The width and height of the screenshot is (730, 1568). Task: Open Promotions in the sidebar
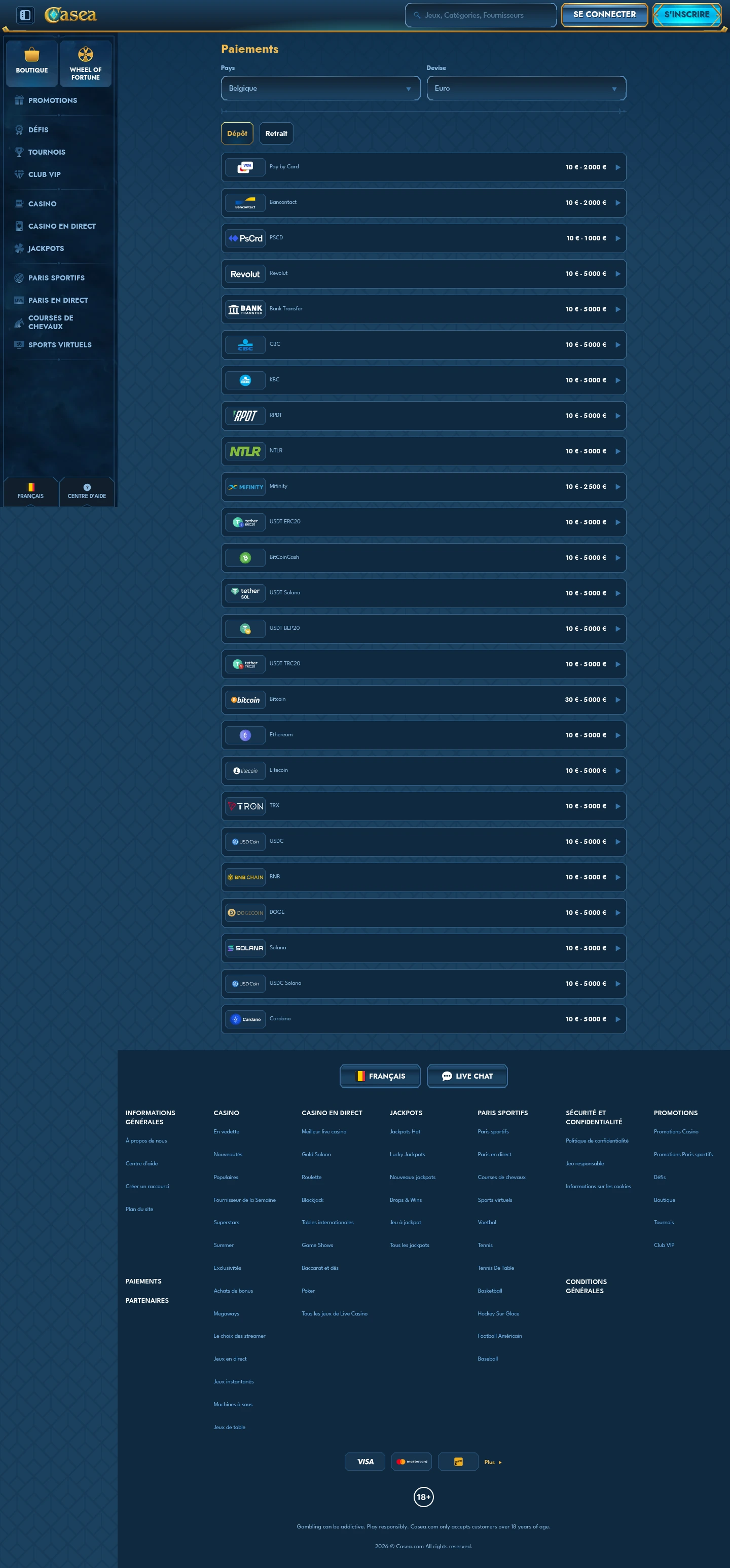[52, 100]
